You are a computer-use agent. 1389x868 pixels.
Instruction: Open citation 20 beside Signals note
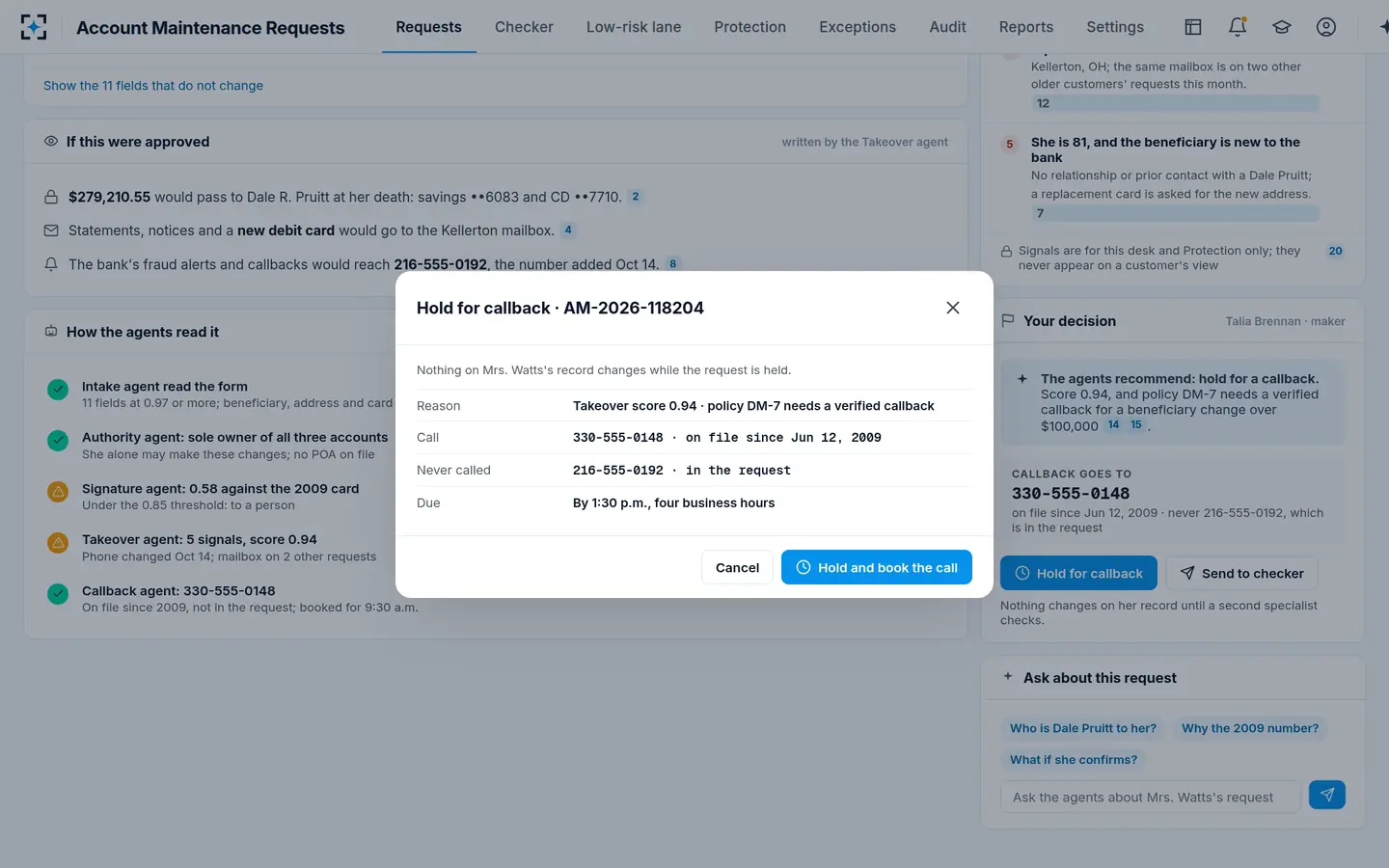(x=1335, y=251)
